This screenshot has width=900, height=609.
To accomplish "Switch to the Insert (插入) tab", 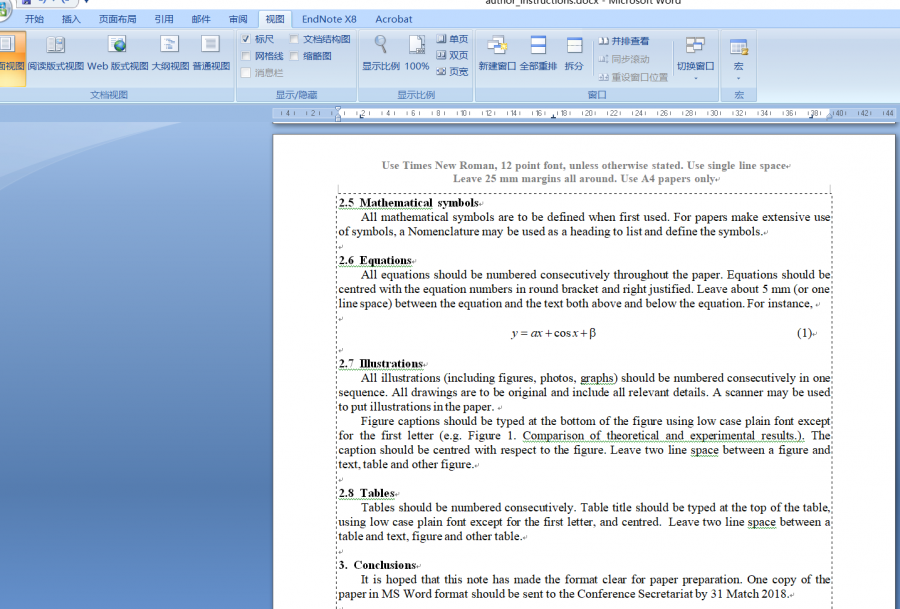I will pos(71,19).
